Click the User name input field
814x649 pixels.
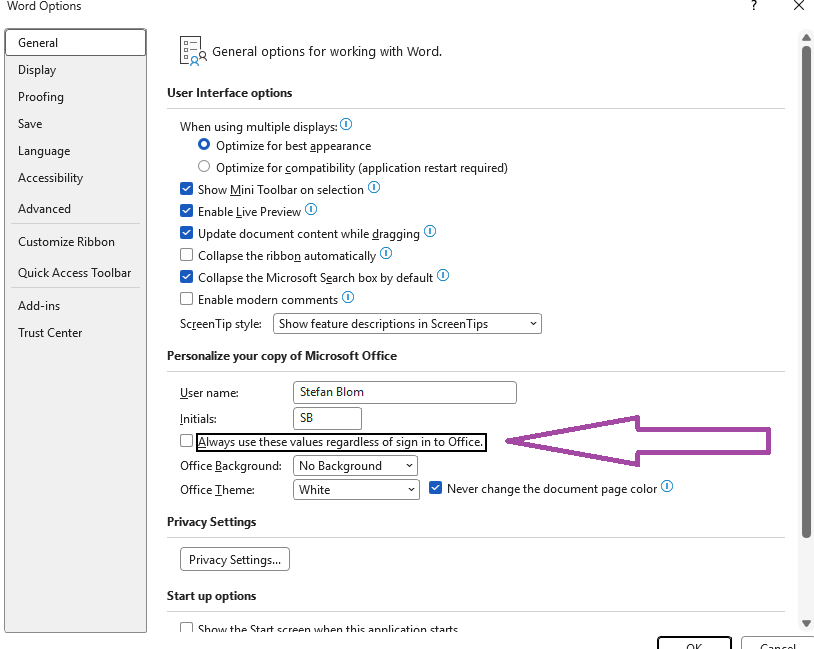pos(405,393)
